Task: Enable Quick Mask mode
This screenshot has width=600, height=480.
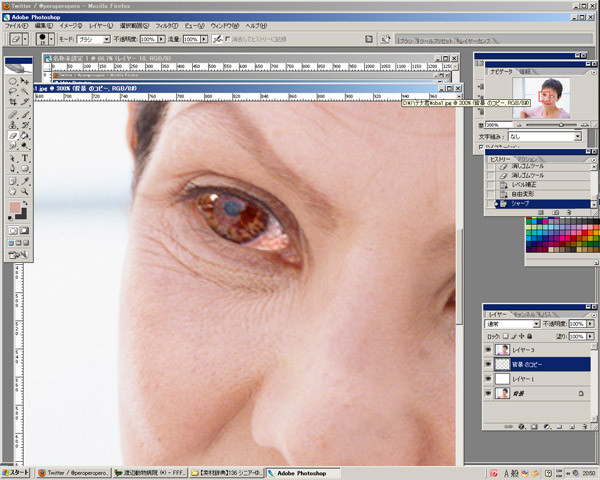Action: 24,230
